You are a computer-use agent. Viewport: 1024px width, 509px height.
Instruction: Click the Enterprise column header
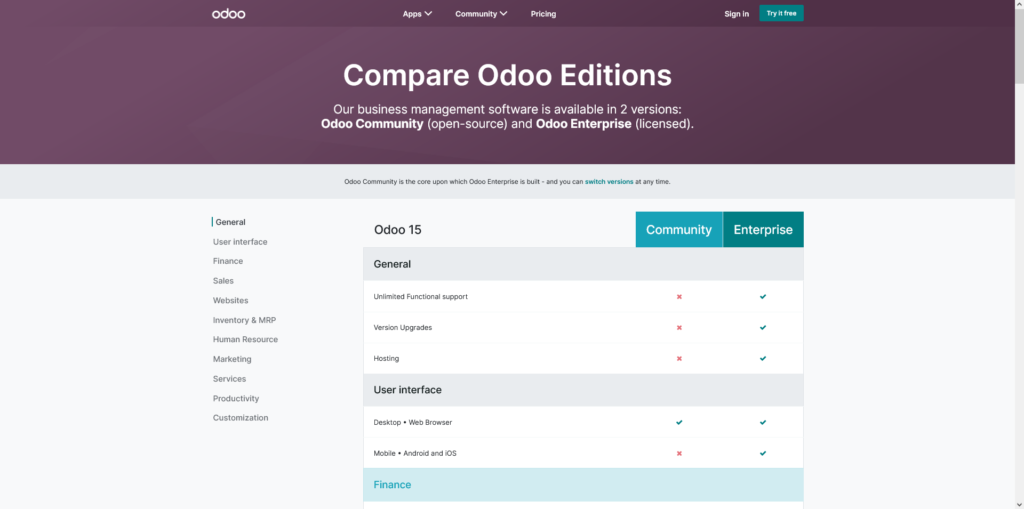click(763, 229)
